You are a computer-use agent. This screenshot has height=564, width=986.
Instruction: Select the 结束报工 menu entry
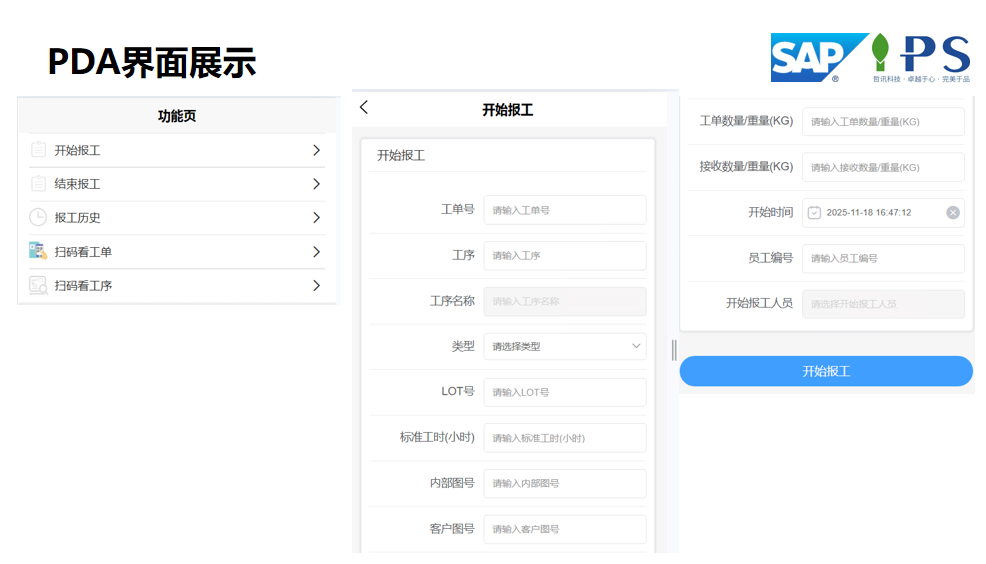[177, 184]
